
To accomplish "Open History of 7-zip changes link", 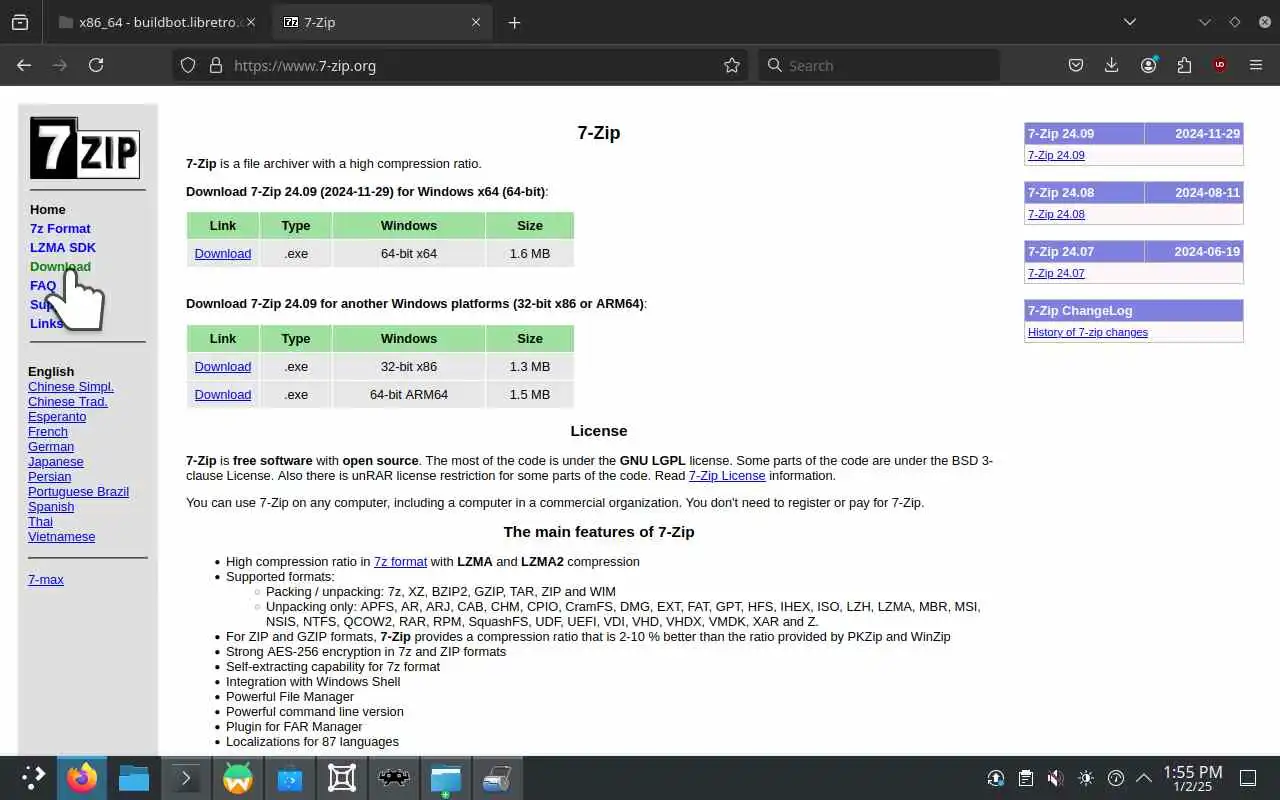I will pos(1088,332).
